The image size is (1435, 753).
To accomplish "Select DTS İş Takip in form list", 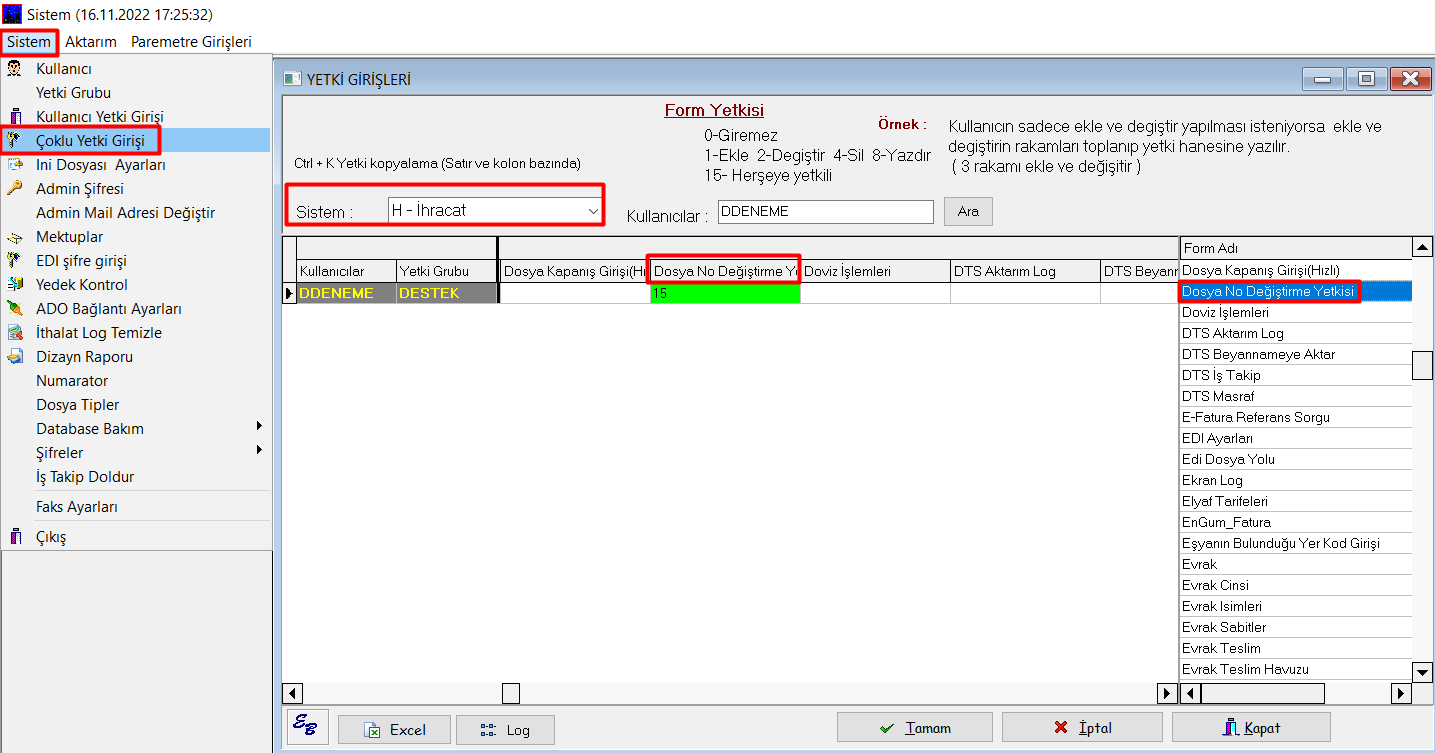I will point(1296,375).
